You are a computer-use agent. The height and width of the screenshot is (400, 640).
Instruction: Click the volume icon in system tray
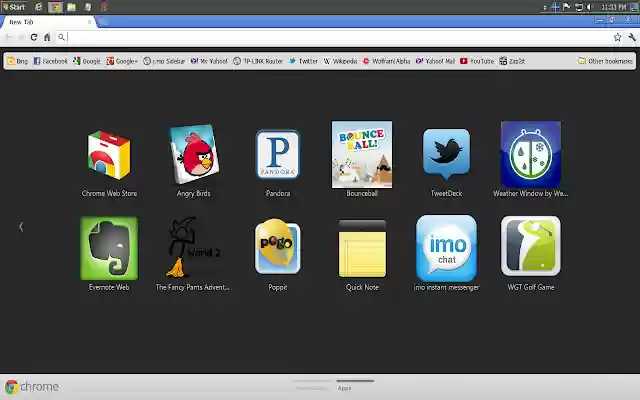click(590, 7)
